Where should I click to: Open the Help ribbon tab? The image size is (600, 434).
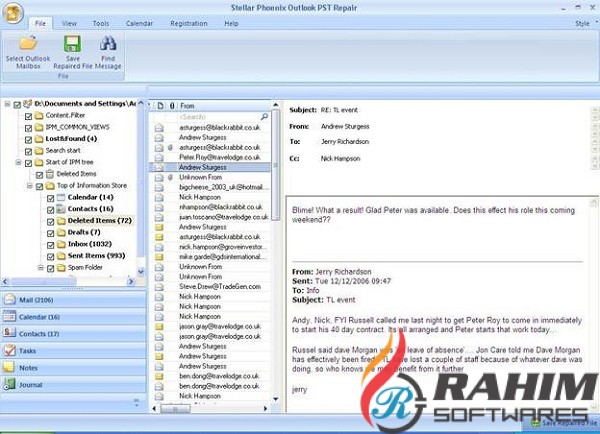pyautogui.click(x=231, y=23)
